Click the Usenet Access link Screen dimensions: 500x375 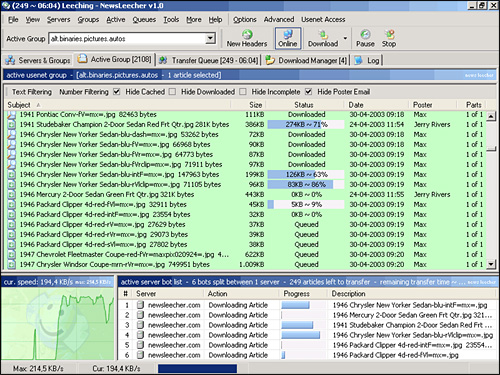[x=323, y=20]
